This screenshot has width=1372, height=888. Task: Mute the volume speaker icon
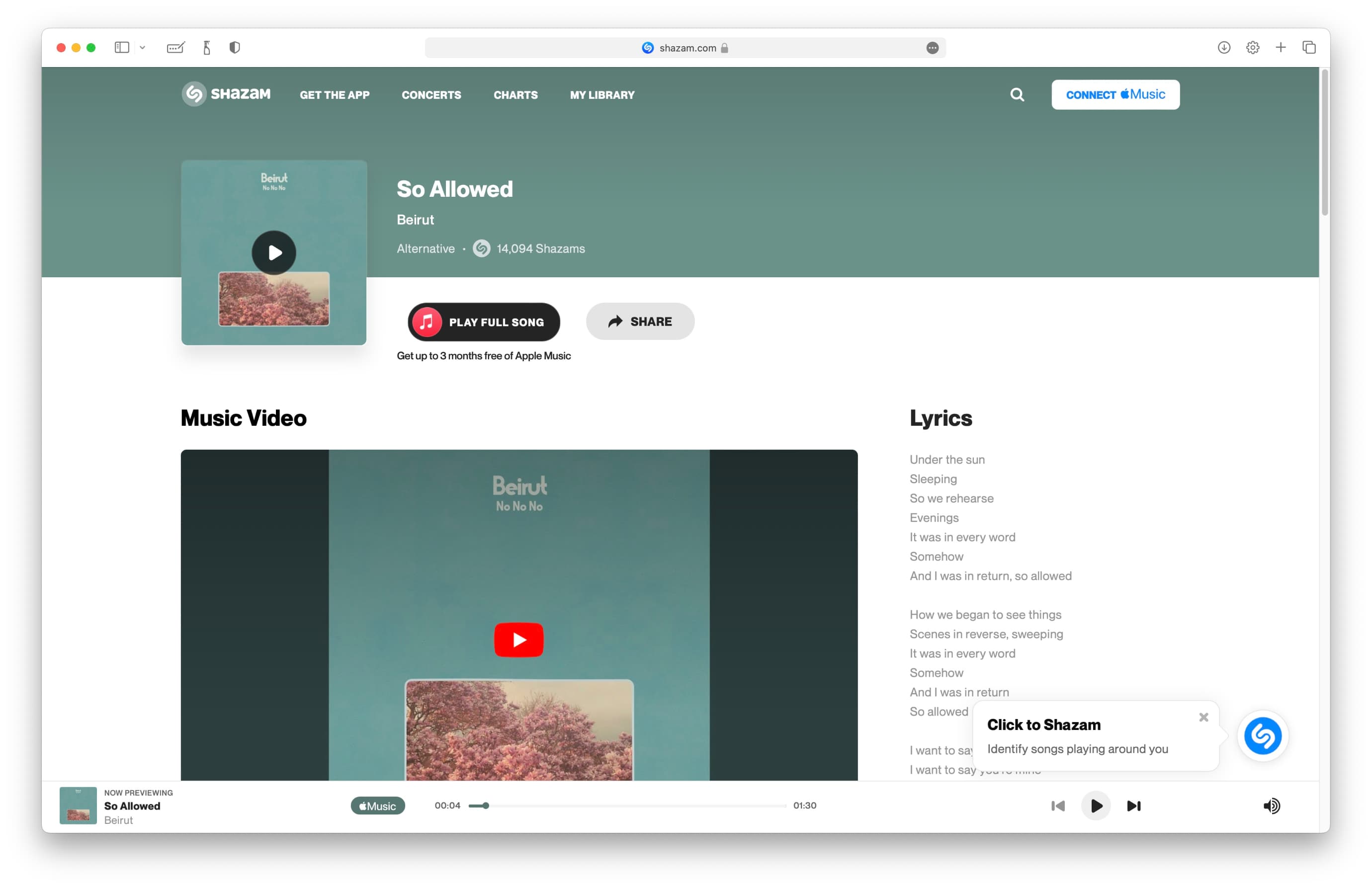[x=1271, y=806]
